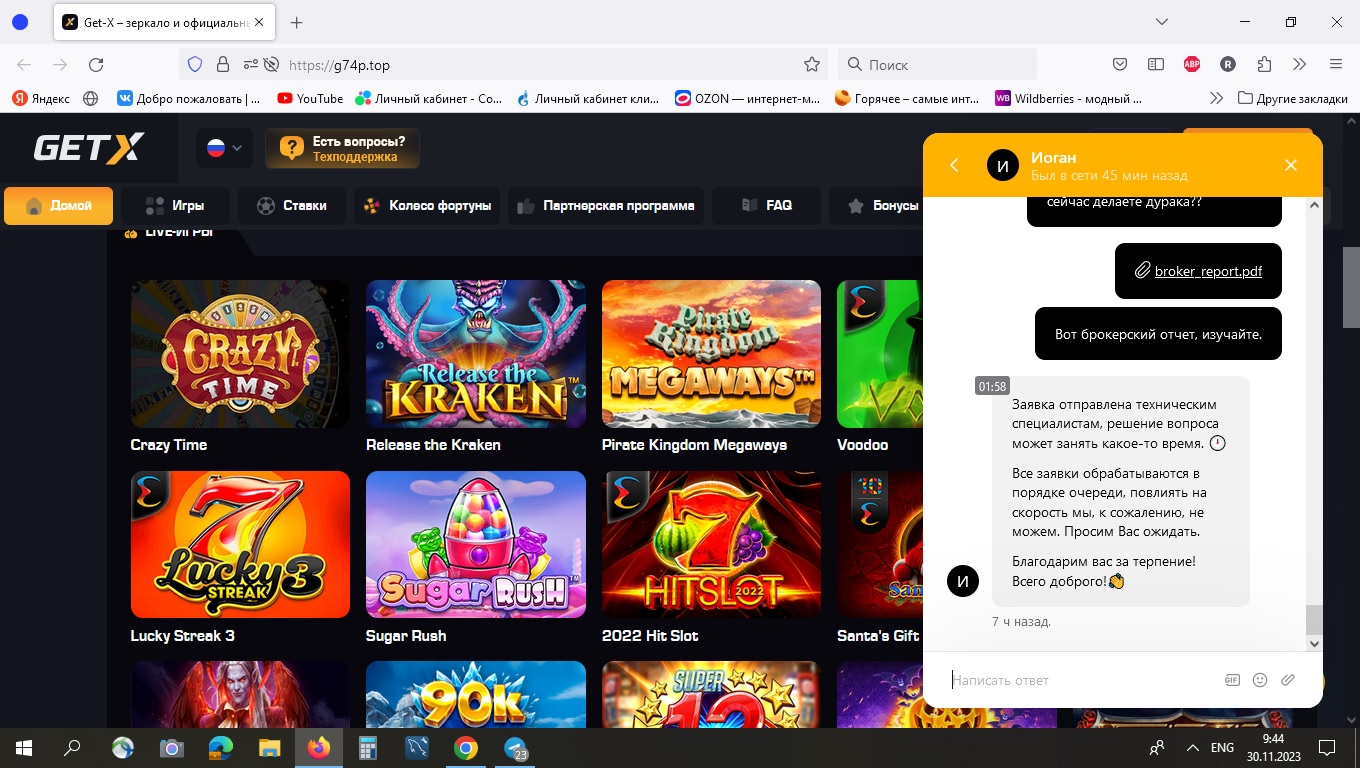1360x768 pixels.
Task: Open the YouTube bookmark
Action: 310,98
